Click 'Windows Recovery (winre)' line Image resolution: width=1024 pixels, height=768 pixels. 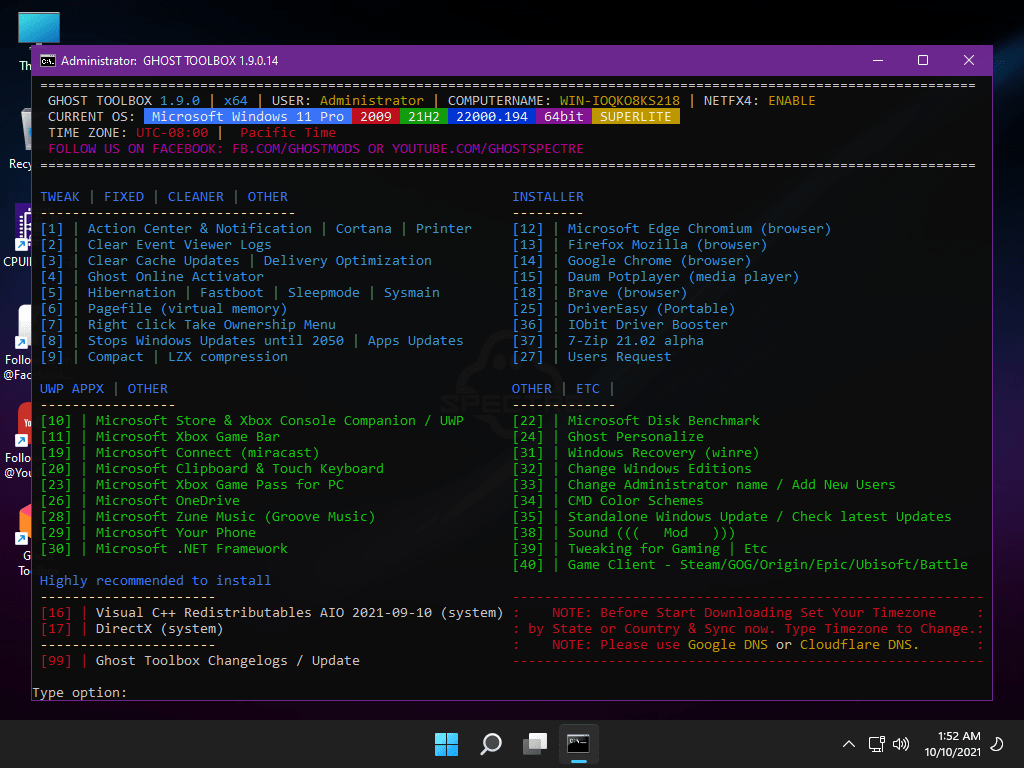click(664, 453)
